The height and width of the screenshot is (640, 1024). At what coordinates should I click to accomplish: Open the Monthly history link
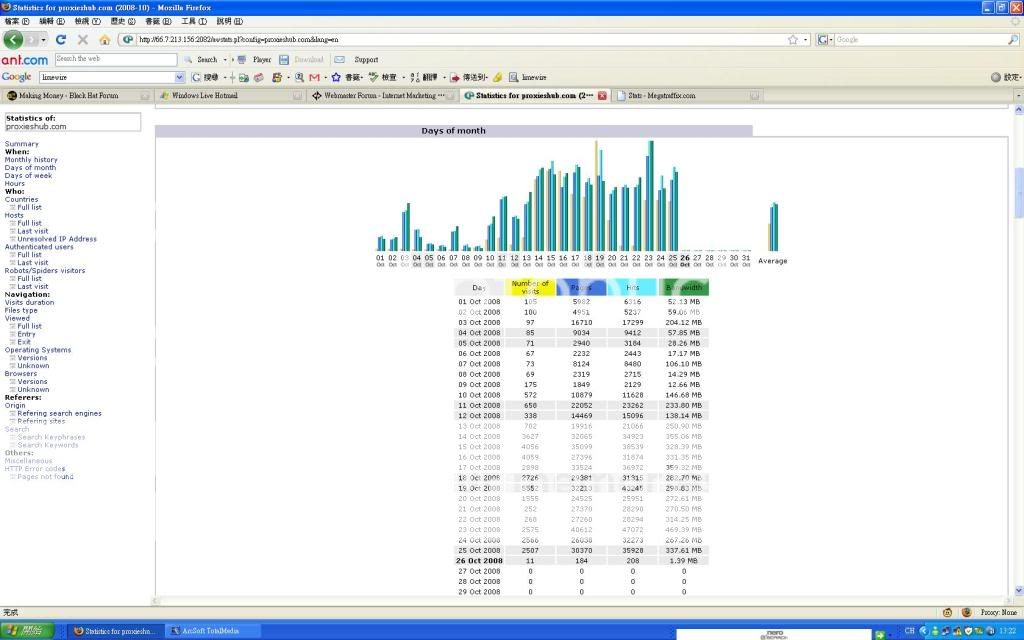31,160
